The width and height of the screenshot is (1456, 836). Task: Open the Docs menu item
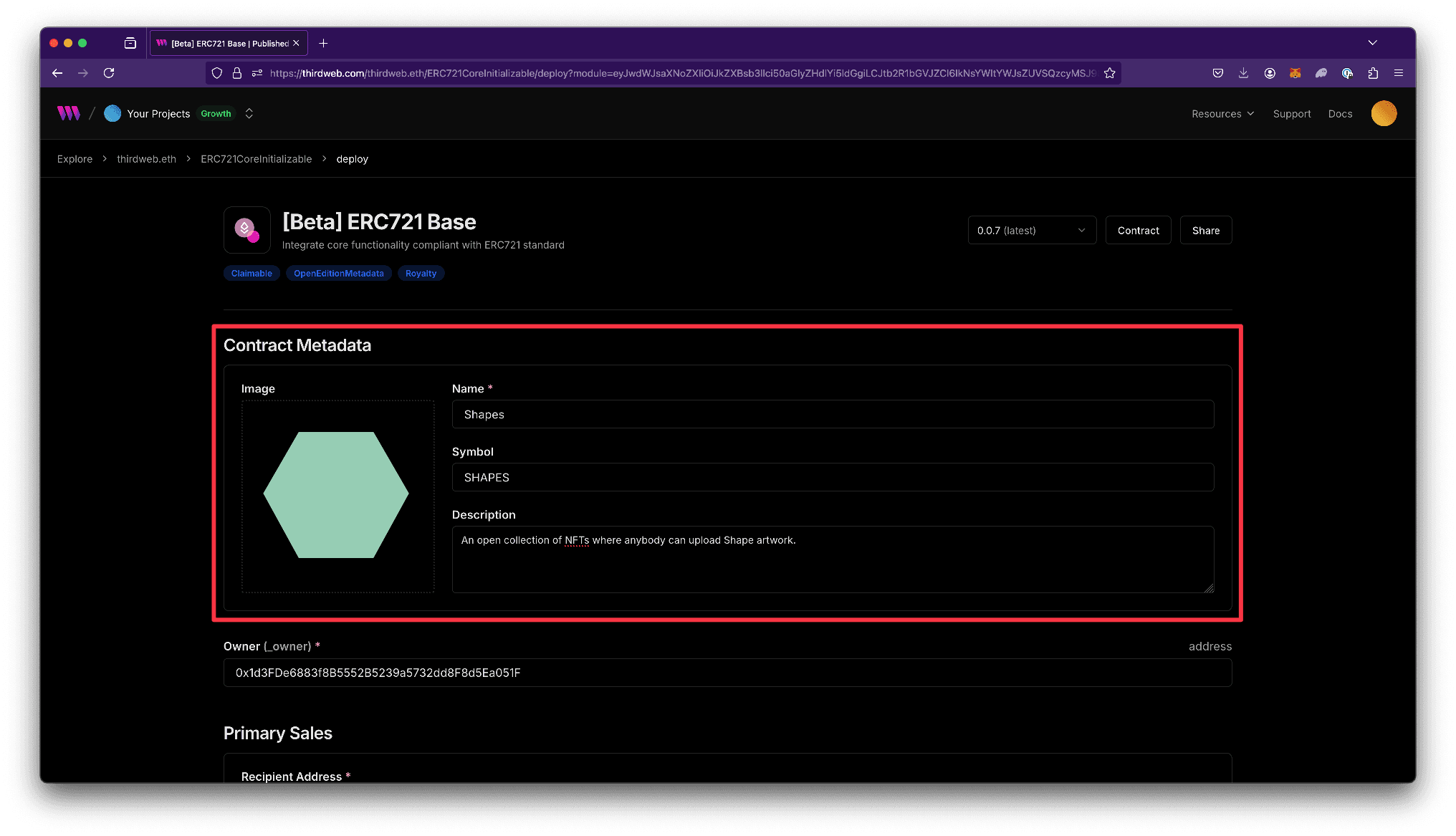(1339, 113)
